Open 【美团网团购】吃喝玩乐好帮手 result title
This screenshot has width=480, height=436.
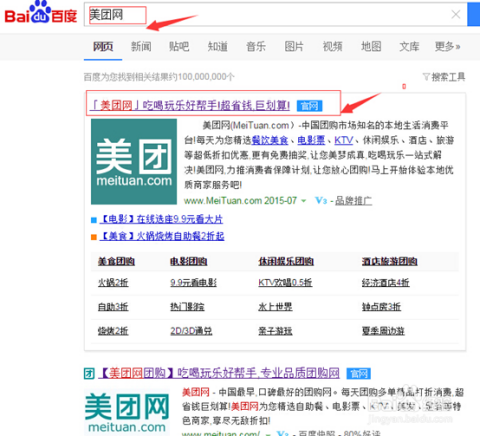click(x=219, y=373)
